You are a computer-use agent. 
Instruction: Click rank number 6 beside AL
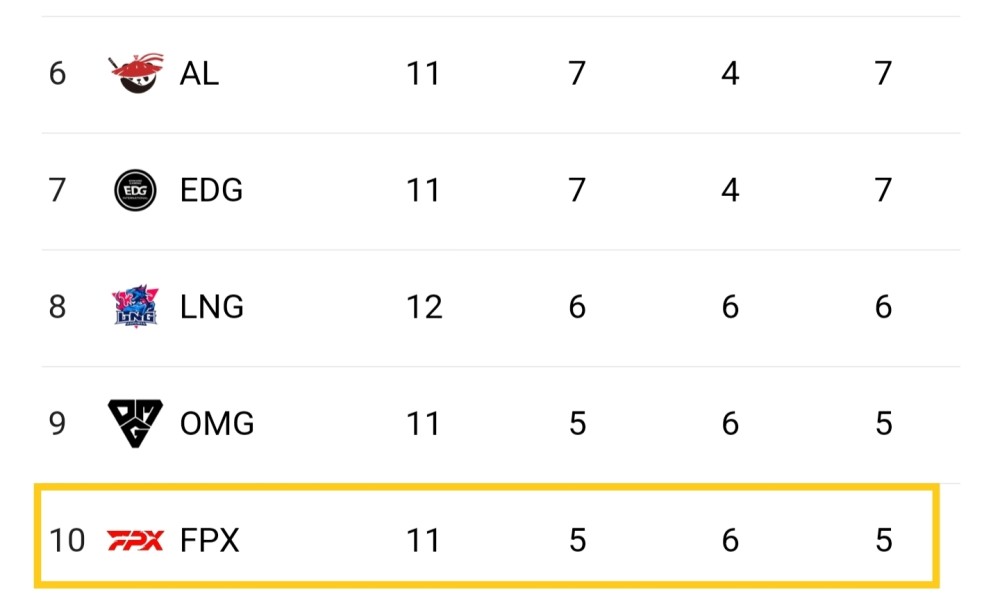[x=57, y=74]
